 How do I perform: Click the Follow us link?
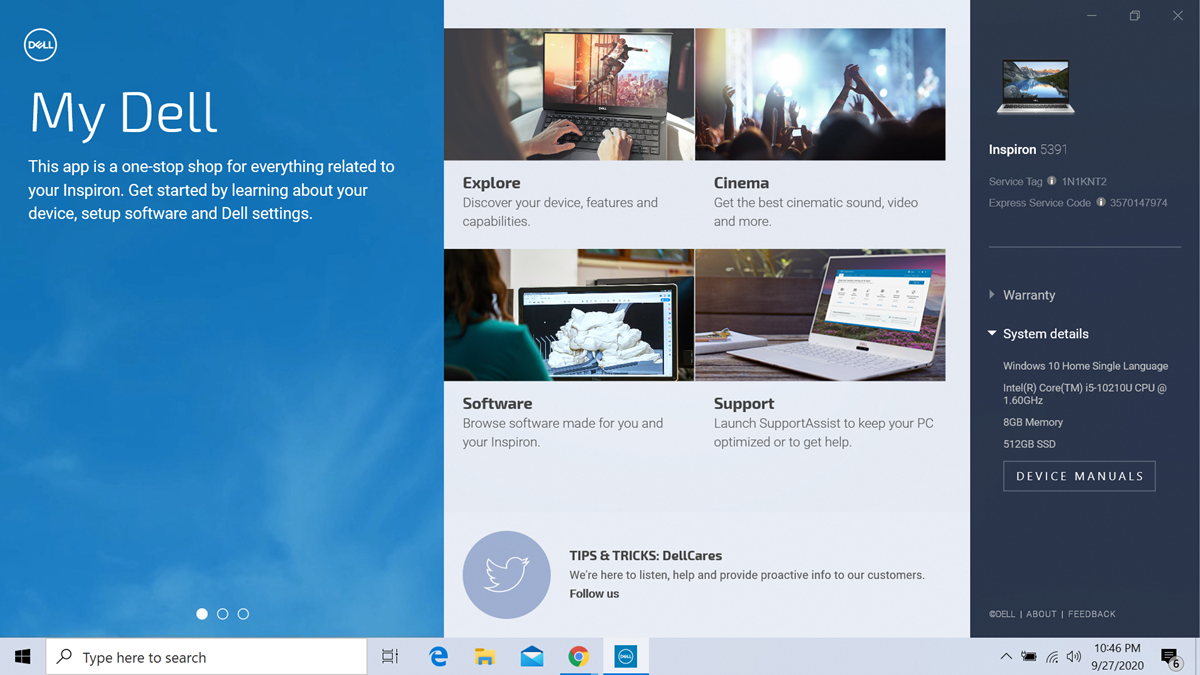pos(594,594)
